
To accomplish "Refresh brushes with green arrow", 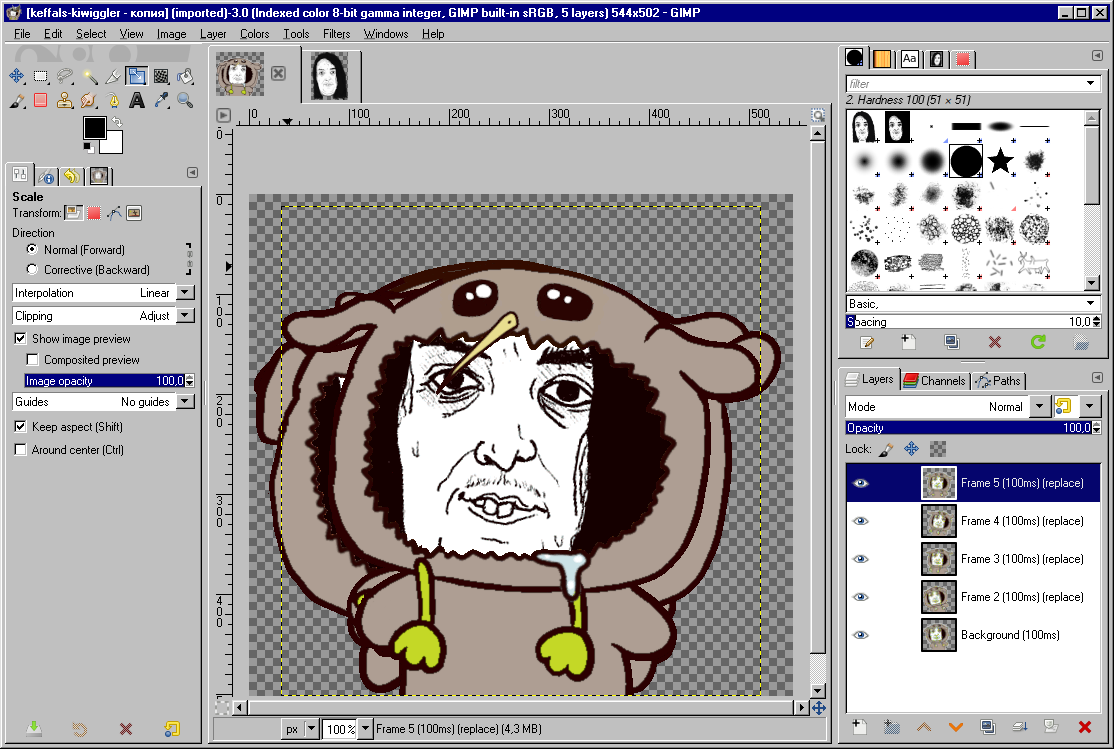I will (x=1038, y=343).
